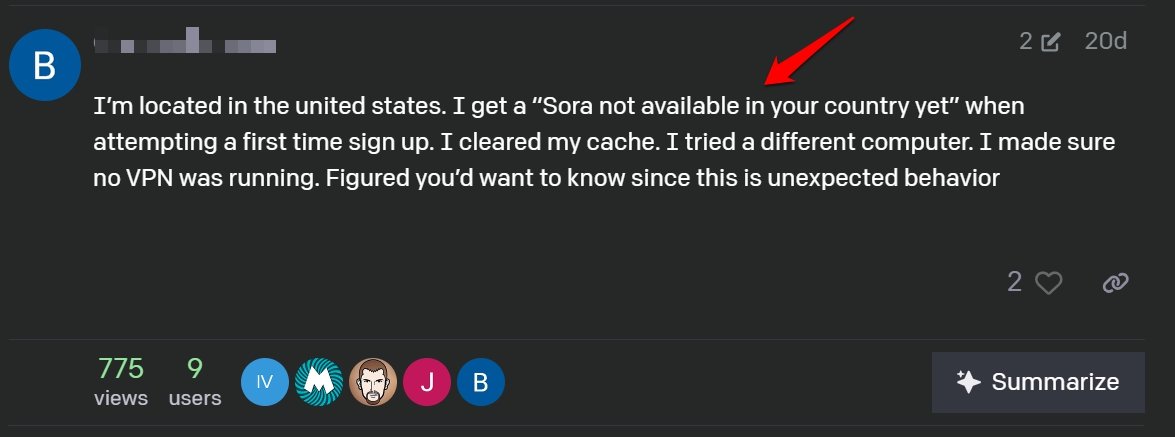Open the blurred username profile link
The width and height of the screenshot is (1175, 437).
[184, 44]
